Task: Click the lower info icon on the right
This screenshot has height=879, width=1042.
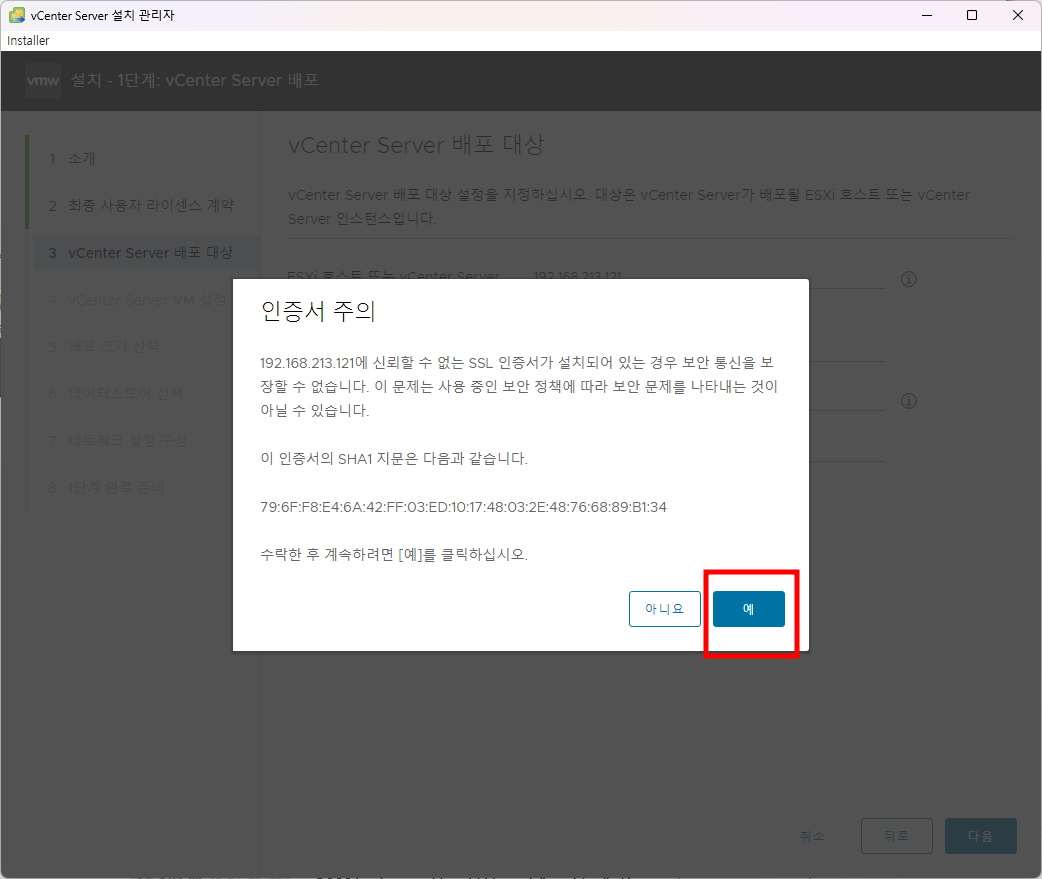Action: pos(908,401)
